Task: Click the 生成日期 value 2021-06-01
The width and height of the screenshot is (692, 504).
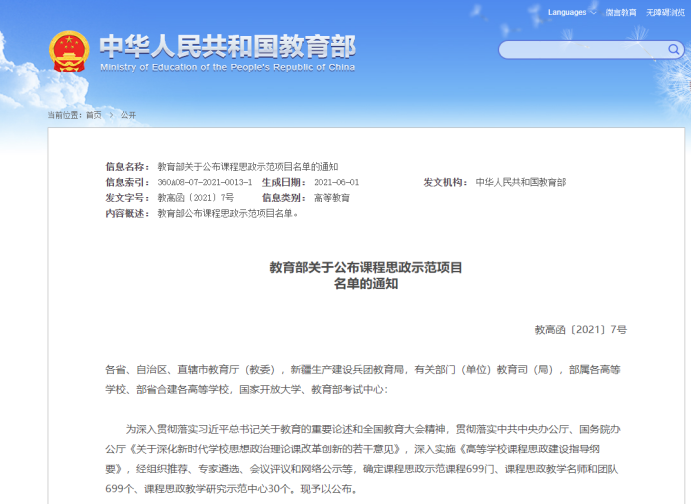Action: pos(336,182)
